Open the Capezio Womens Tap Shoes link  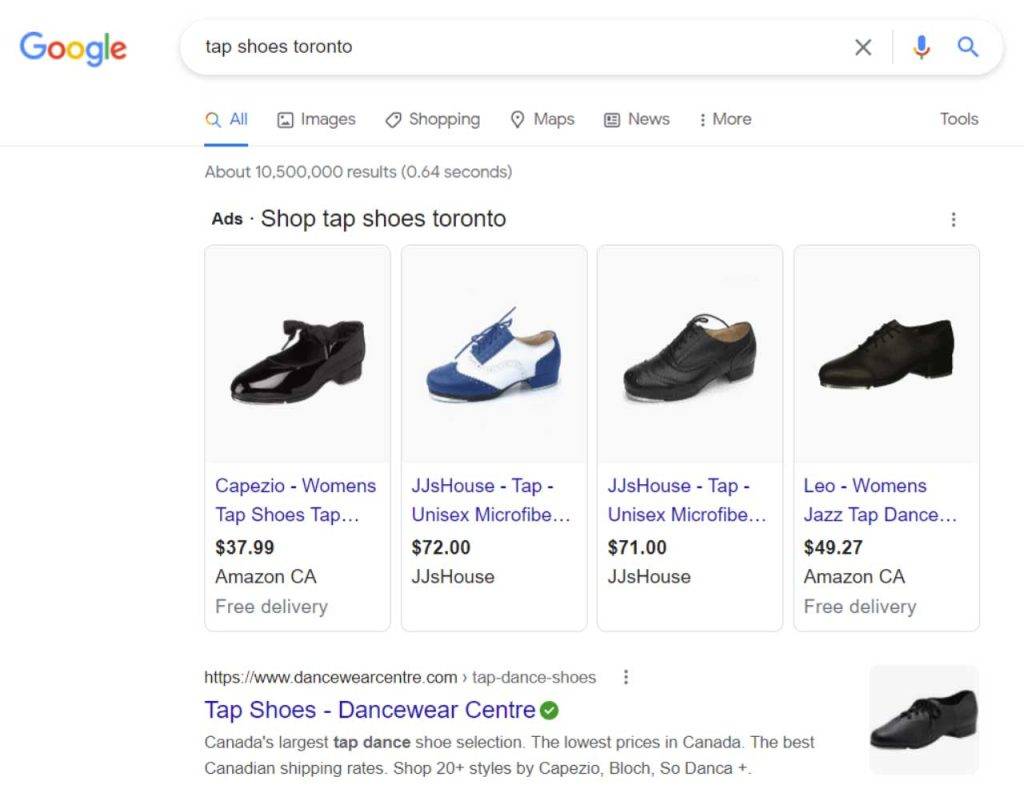click(x=296, y=500)
